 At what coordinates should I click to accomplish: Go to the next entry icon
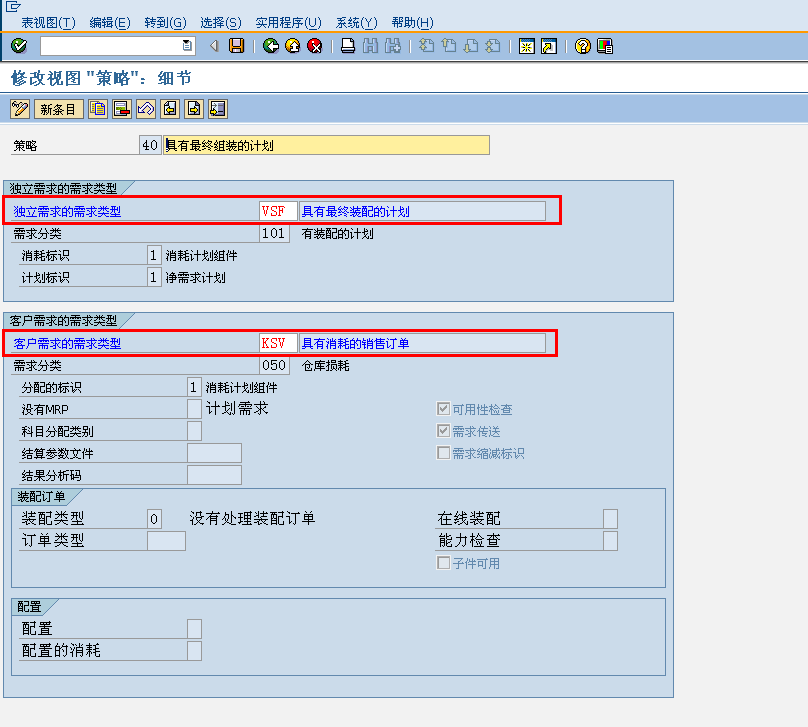click(194, 109)
